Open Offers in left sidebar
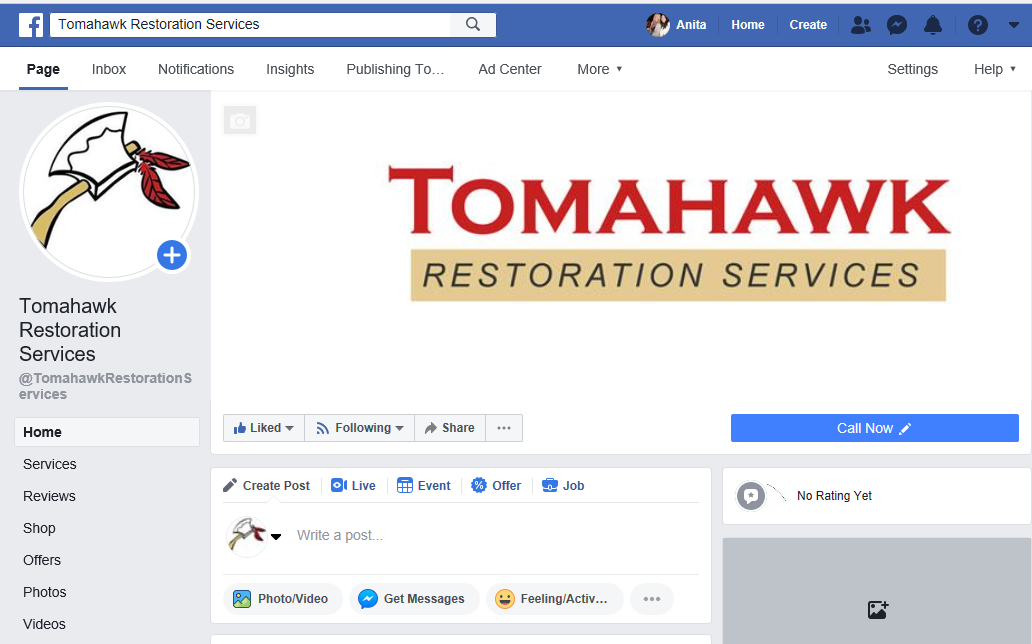This screenshot has height=644, width=1032. tap(42, 560)
